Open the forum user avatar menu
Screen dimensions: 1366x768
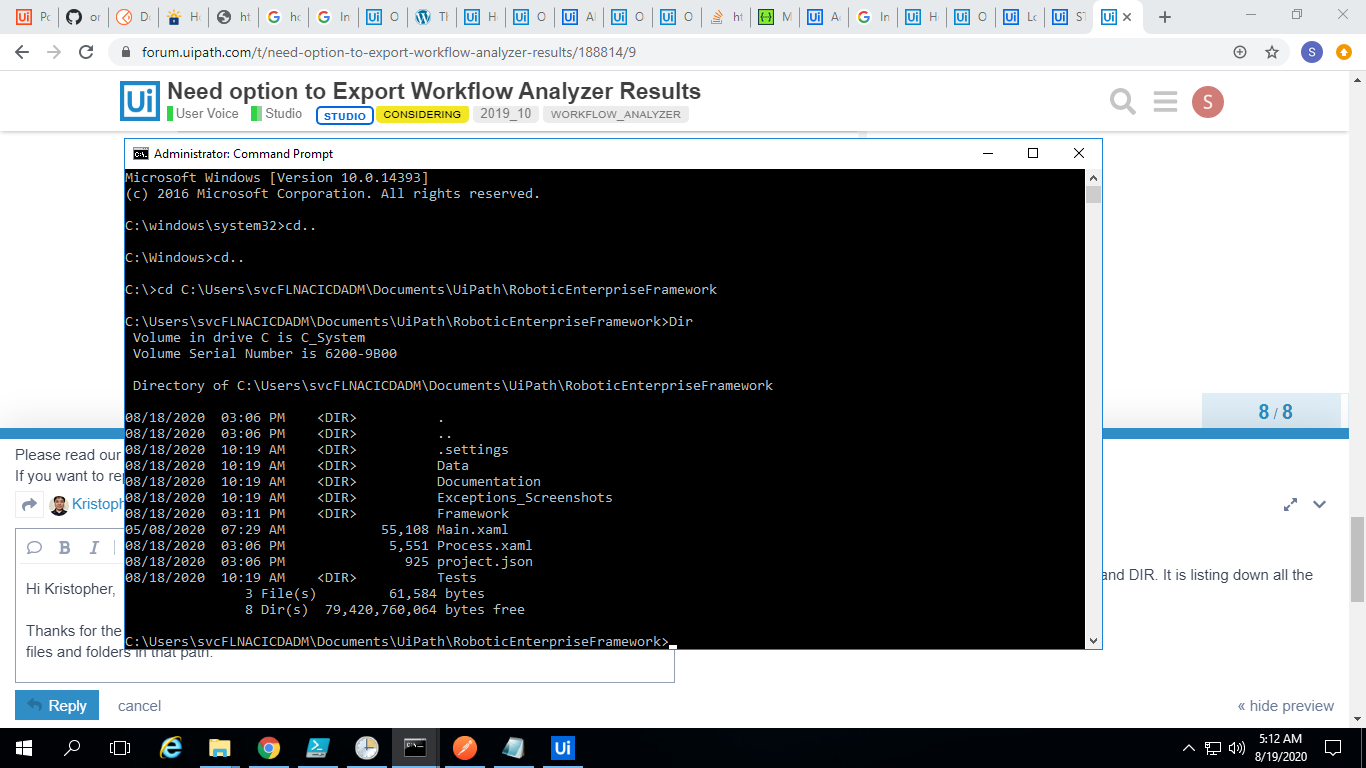tap(1208, 101)
